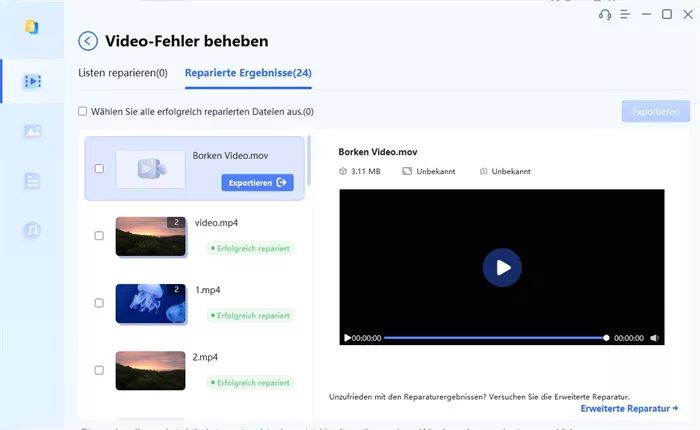Select the Borken Video.mov placeholder thumbnail

(x=150, y=169)
